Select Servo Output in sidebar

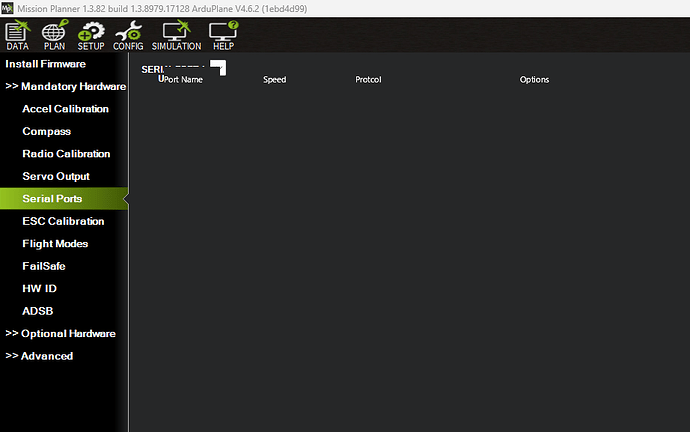[56, 176]
